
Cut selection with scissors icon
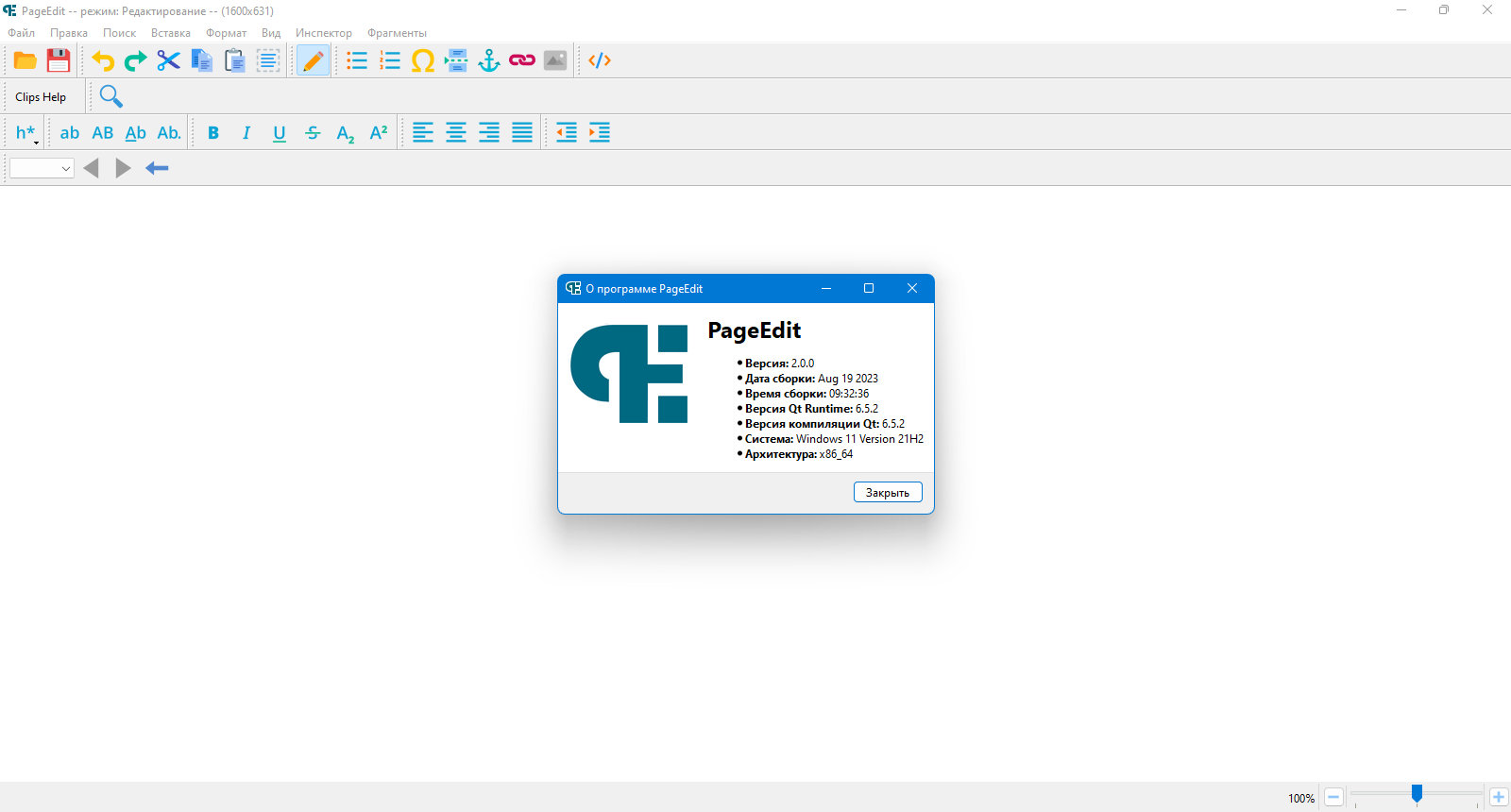click(x=169, y=60)
